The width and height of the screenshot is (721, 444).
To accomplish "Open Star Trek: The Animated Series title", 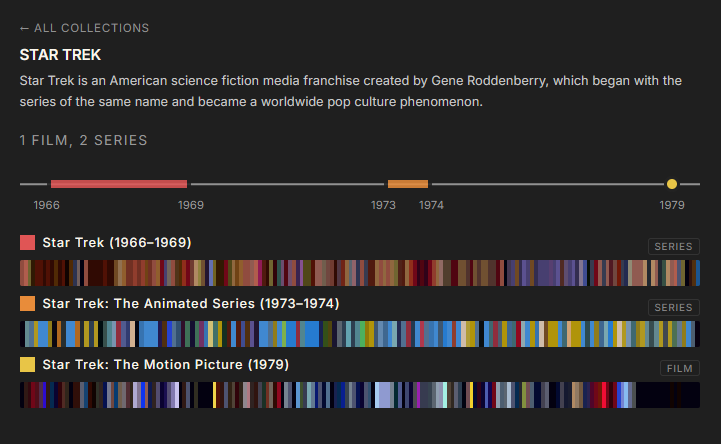I will 191,304.
